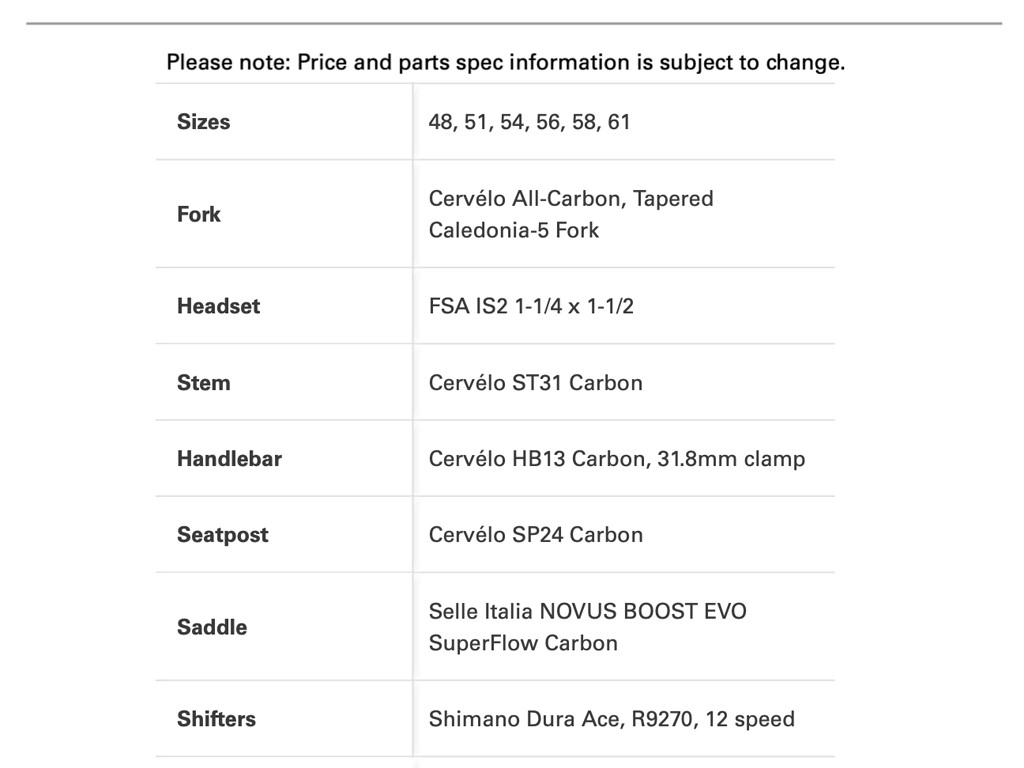Select the Stem row label

pos(203,382)
